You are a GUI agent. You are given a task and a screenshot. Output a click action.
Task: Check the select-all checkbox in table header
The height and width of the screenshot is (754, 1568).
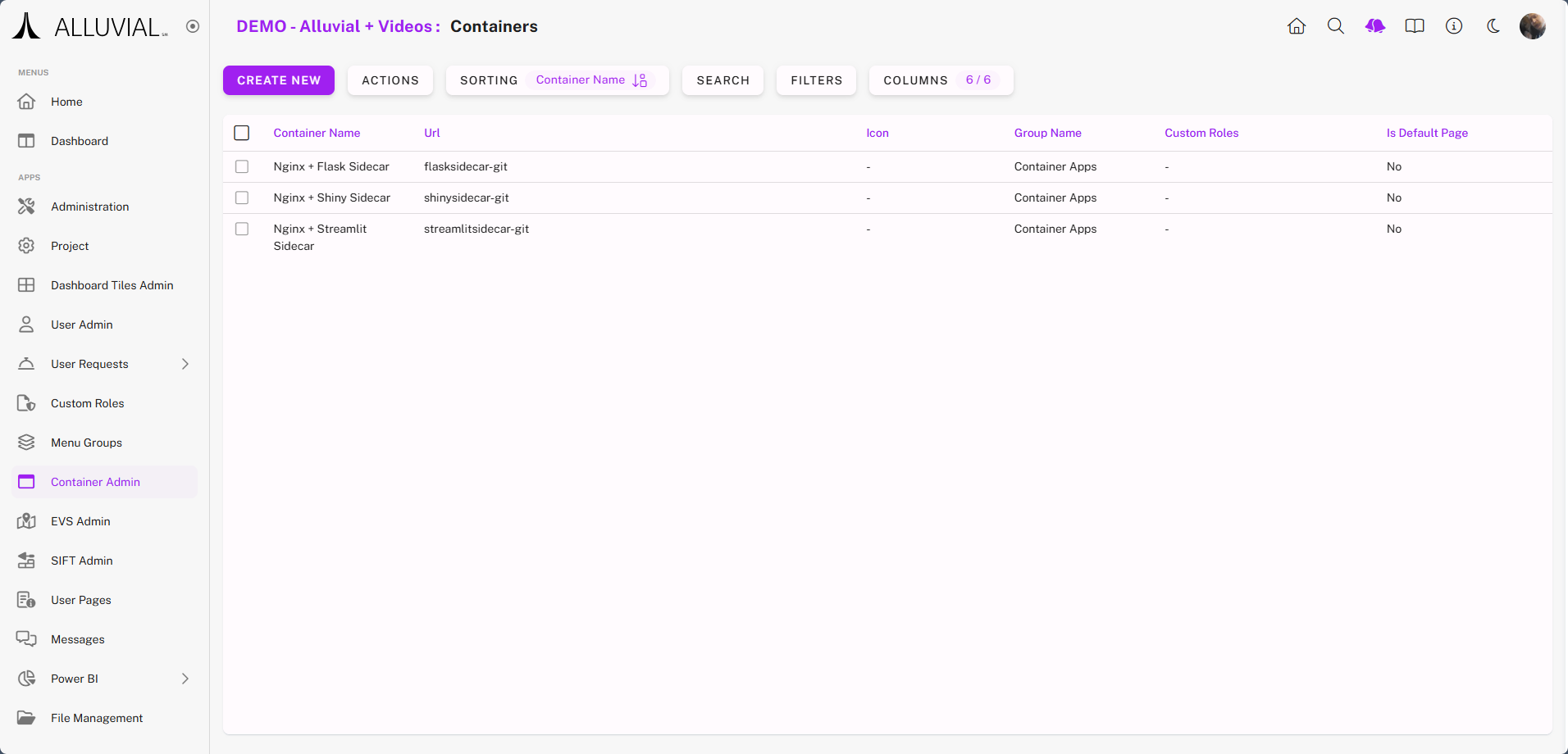point(242,133)
